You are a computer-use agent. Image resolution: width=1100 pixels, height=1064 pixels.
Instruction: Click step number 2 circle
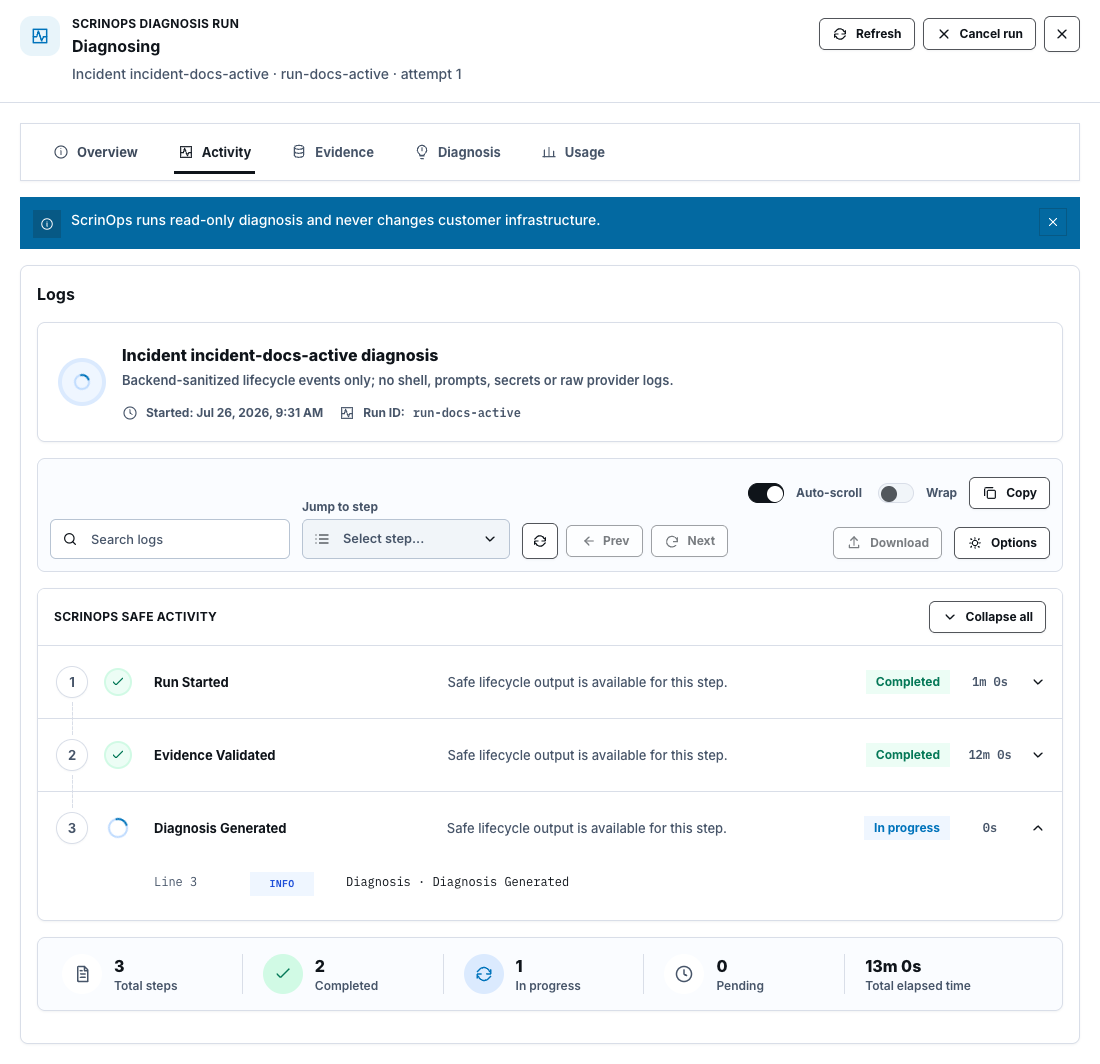click(72, 755)
